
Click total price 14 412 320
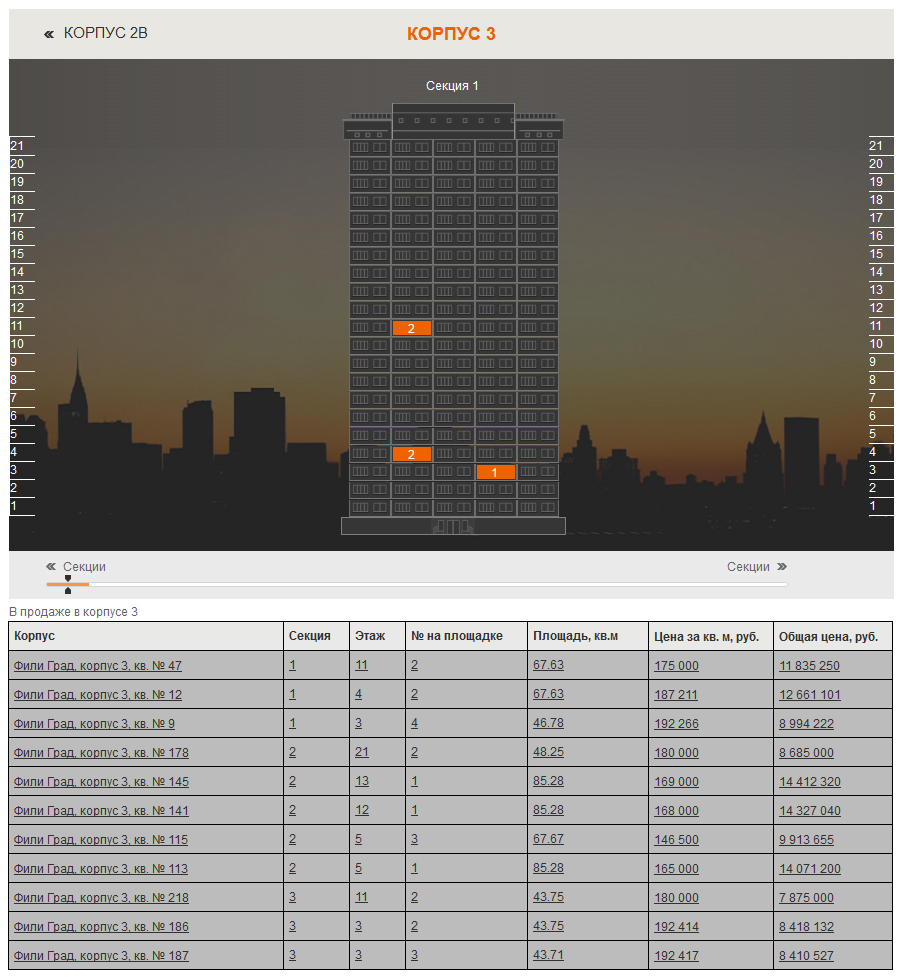pos(809,782)
